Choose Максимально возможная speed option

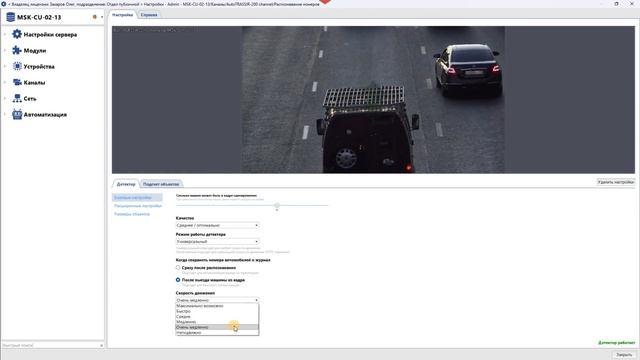point(217,306)
